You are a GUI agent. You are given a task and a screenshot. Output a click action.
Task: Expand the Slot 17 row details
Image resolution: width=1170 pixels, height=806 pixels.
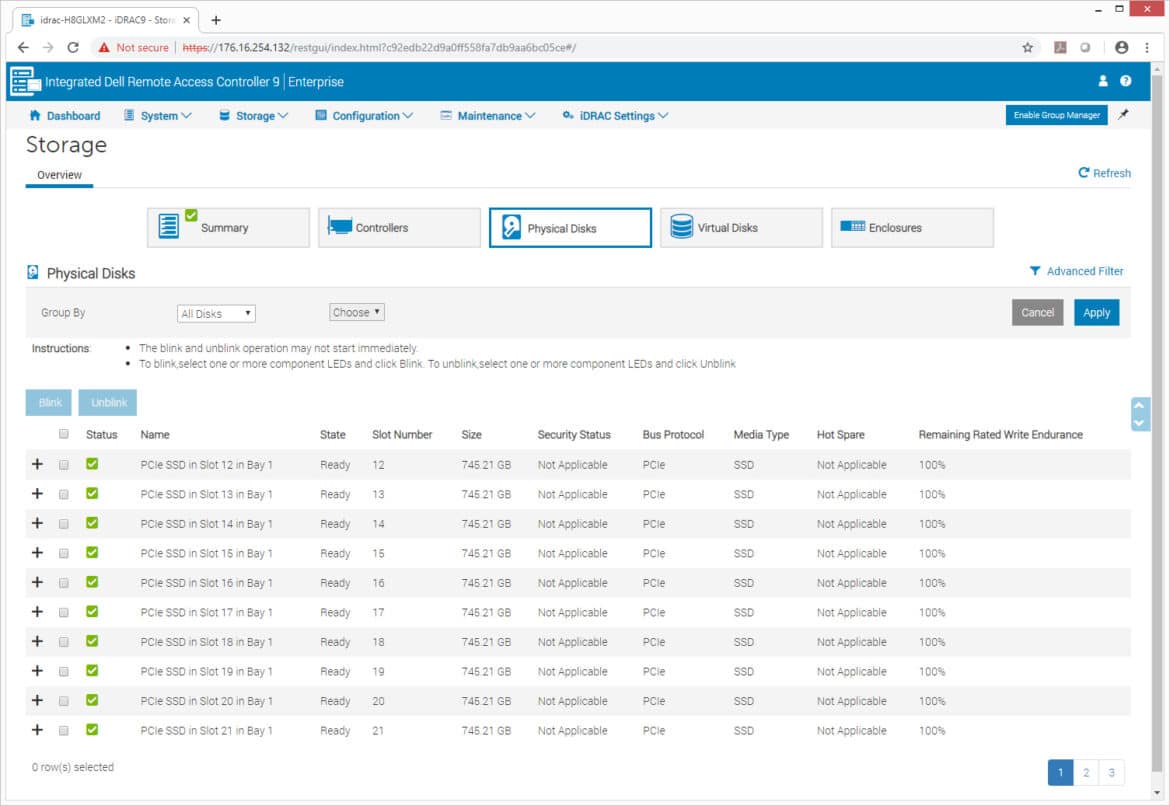(37, 611)
